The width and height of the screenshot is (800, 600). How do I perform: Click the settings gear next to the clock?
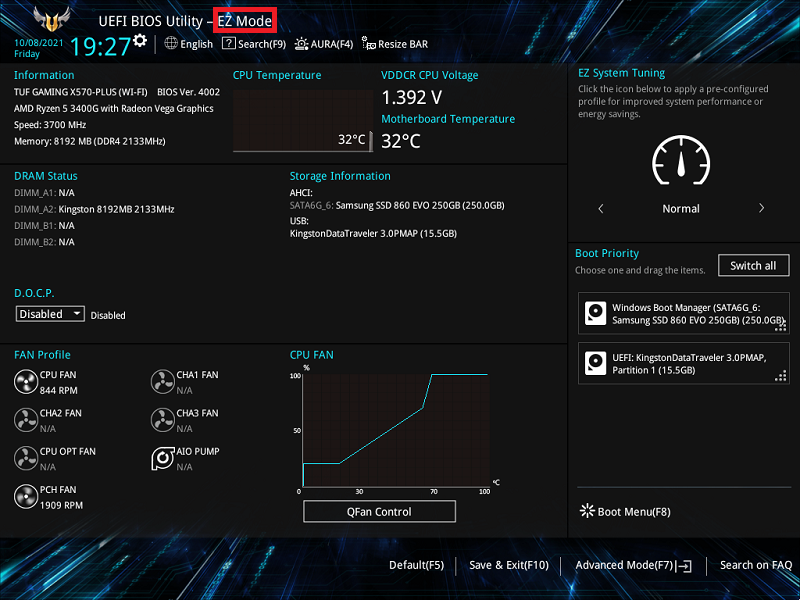tap(140, 40)
